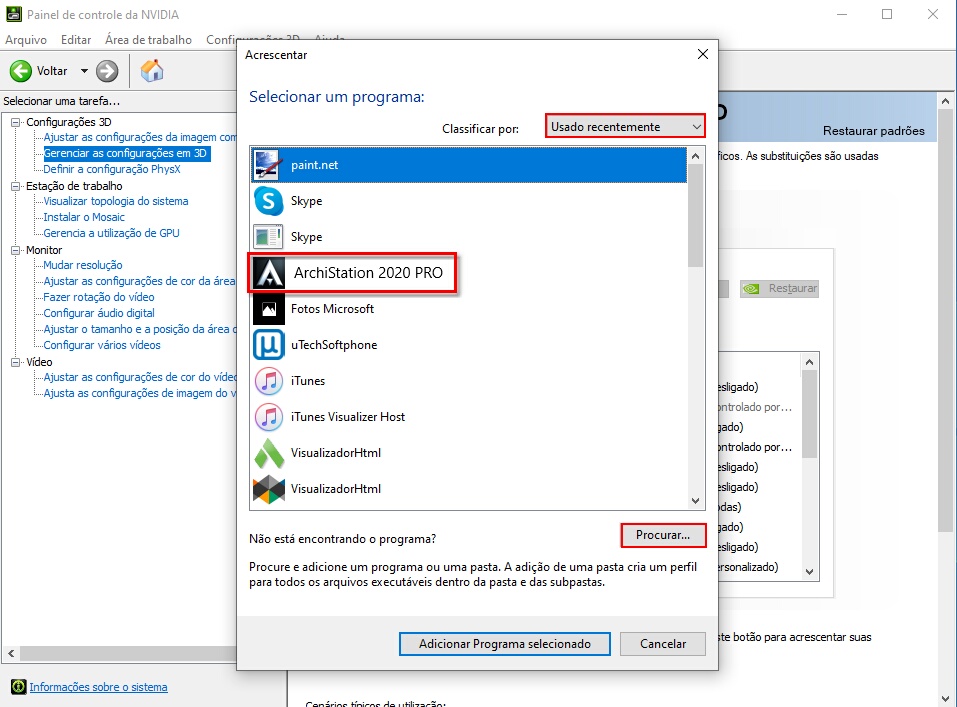
Task: Select Mudar resolução
Action: (82, 265)
